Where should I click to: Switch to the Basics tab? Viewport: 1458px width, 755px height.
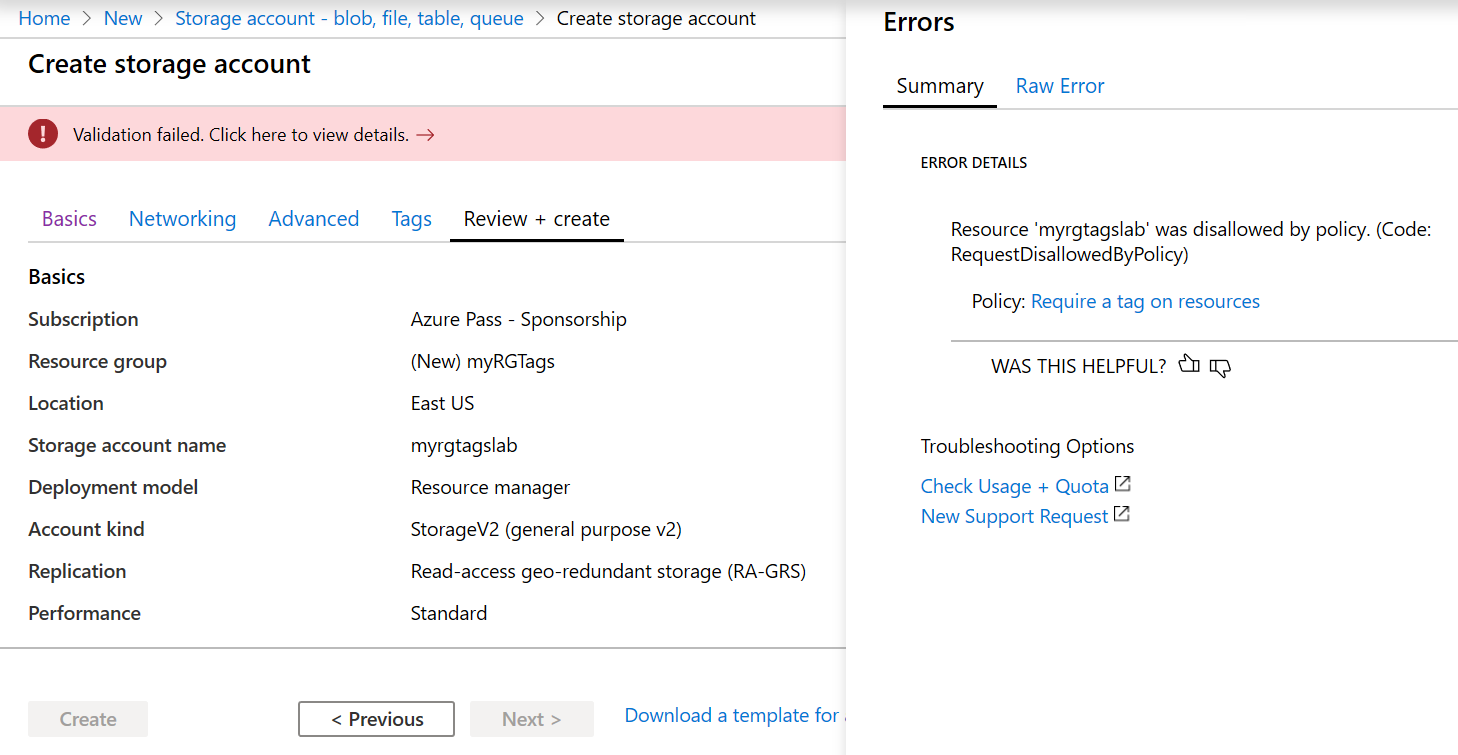(x=68, y=218)
